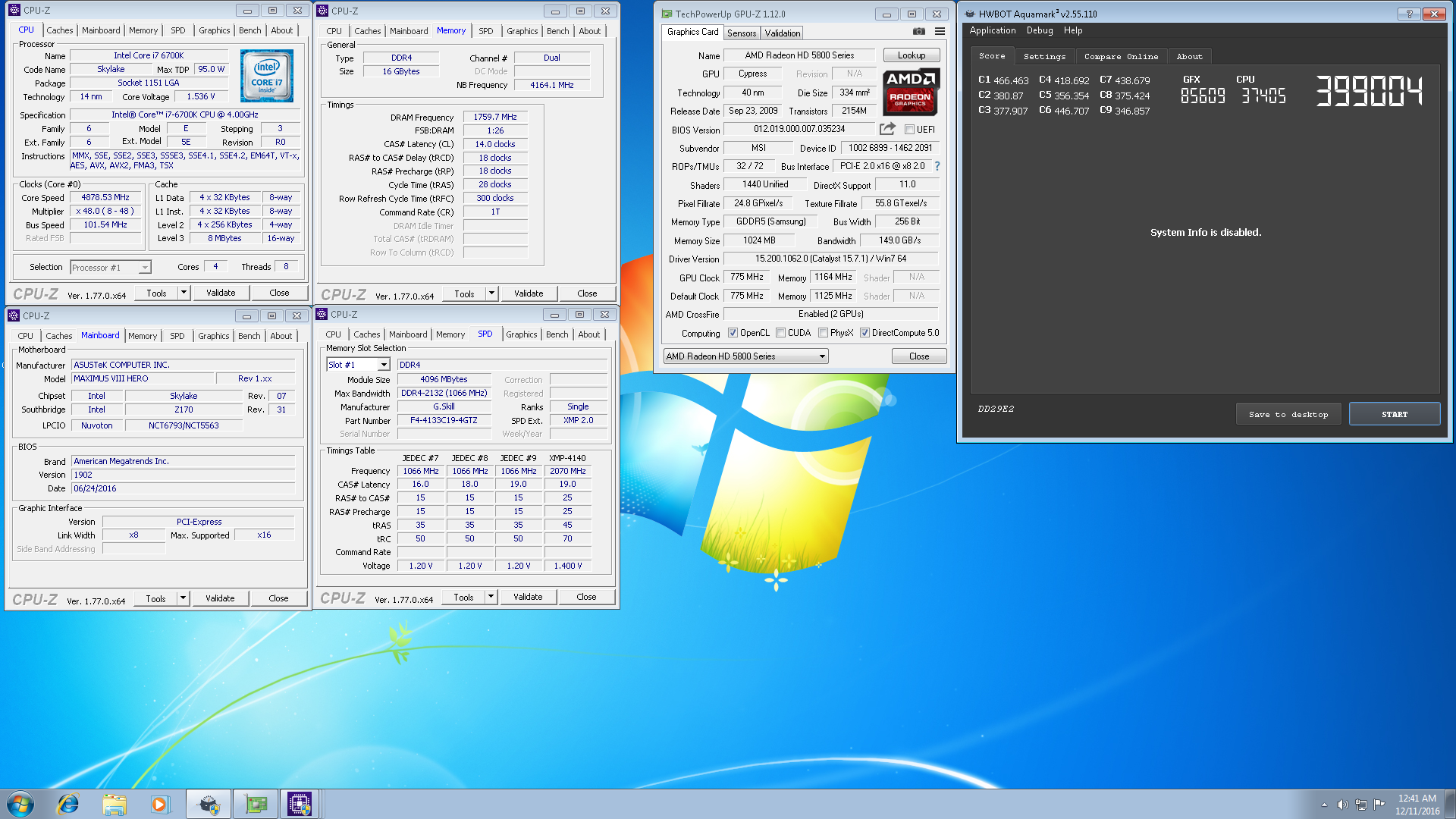Expand the Tools arrow in CPU-Z CPU window
The height and width of the screenshot is (819, 1456).
pos(184,293)
